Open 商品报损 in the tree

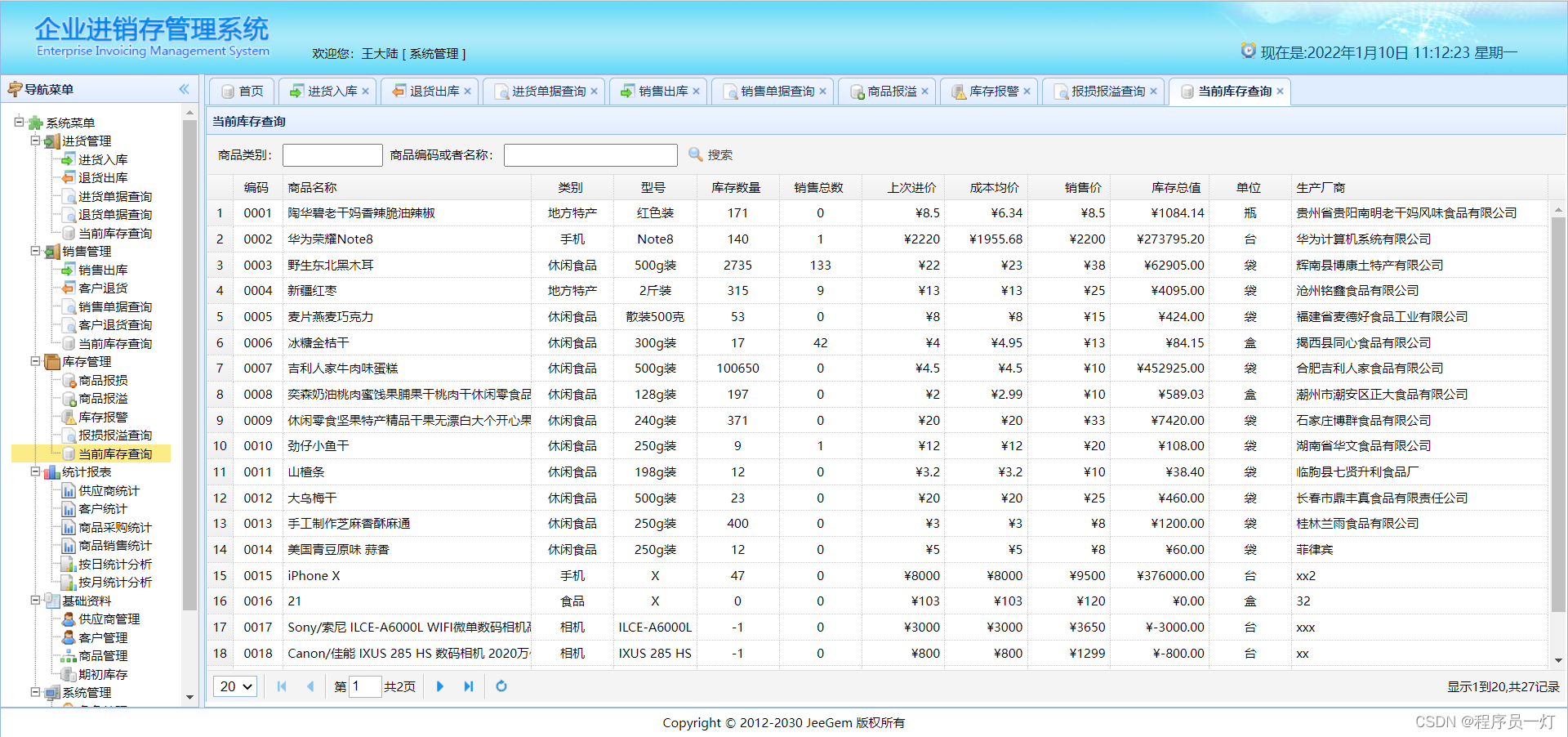(103, 380)
